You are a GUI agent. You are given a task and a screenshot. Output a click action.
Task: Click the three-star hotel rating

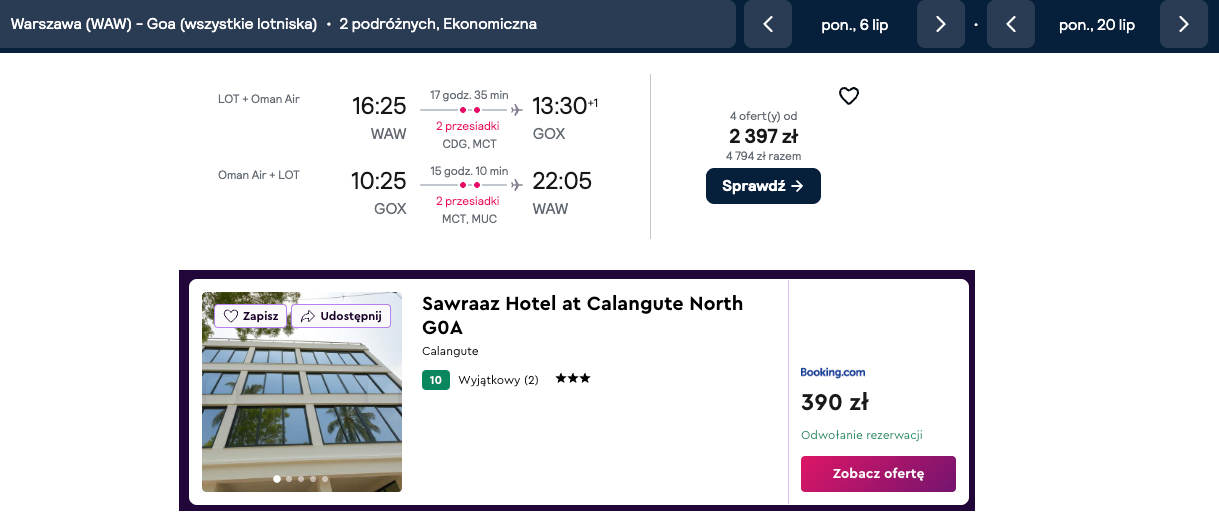[x=573, y=379]
